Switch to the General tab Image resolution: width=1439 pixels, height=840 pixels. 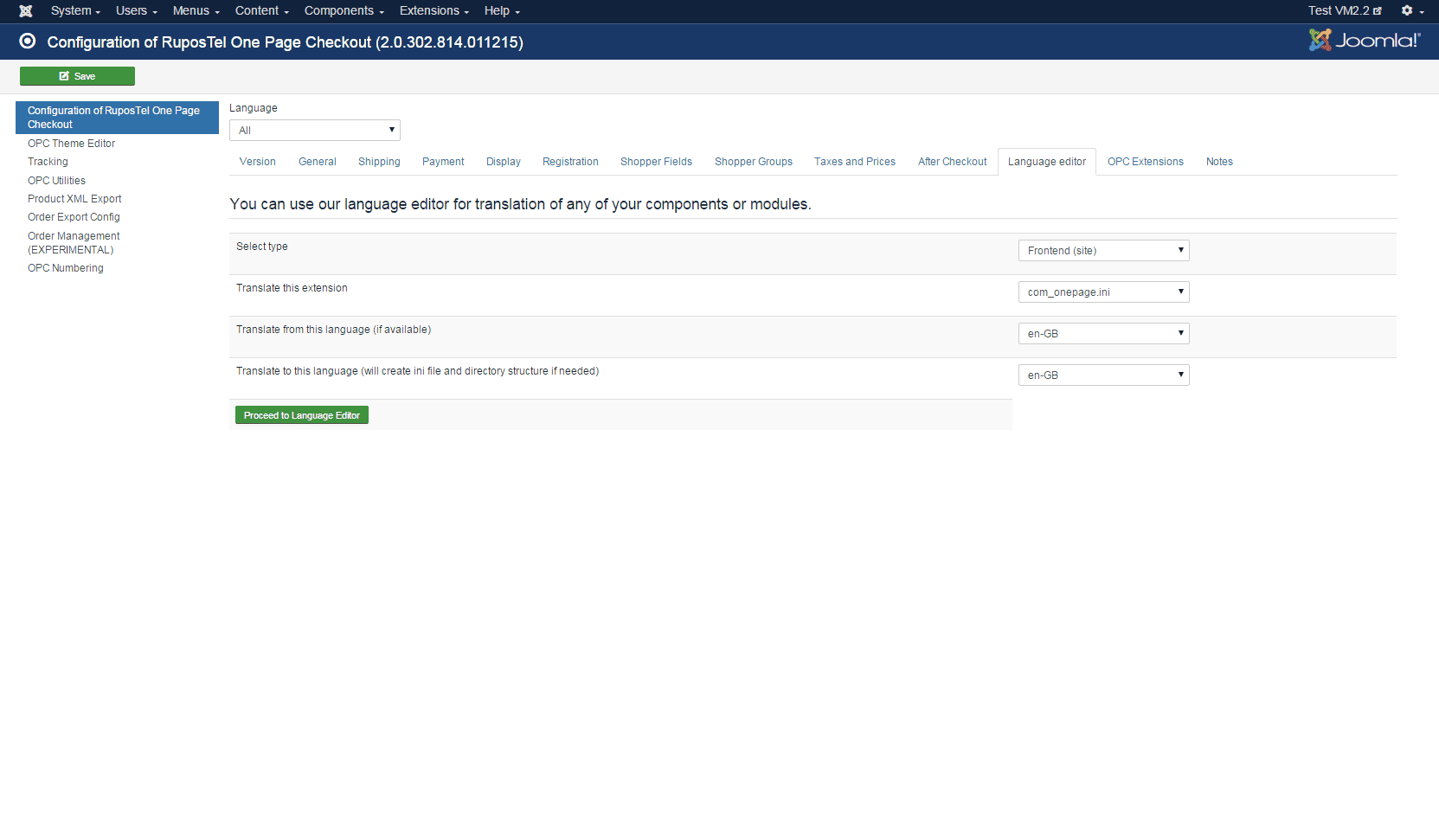coord(318,162)
